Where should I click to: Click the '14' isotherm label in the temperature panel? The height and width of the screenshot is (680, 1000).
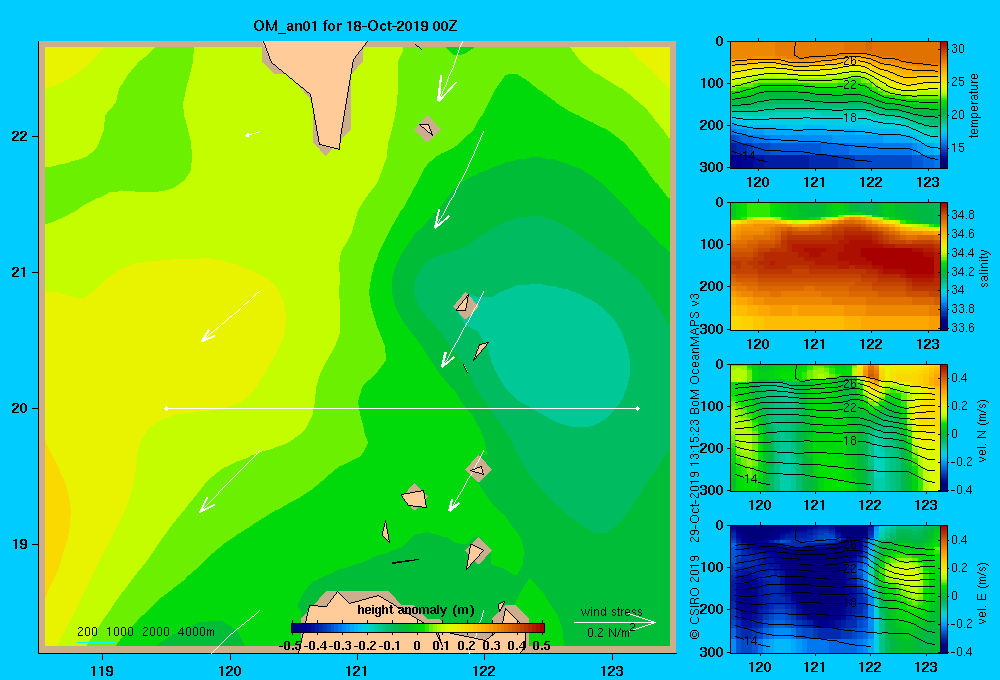(x=749, y=156)
